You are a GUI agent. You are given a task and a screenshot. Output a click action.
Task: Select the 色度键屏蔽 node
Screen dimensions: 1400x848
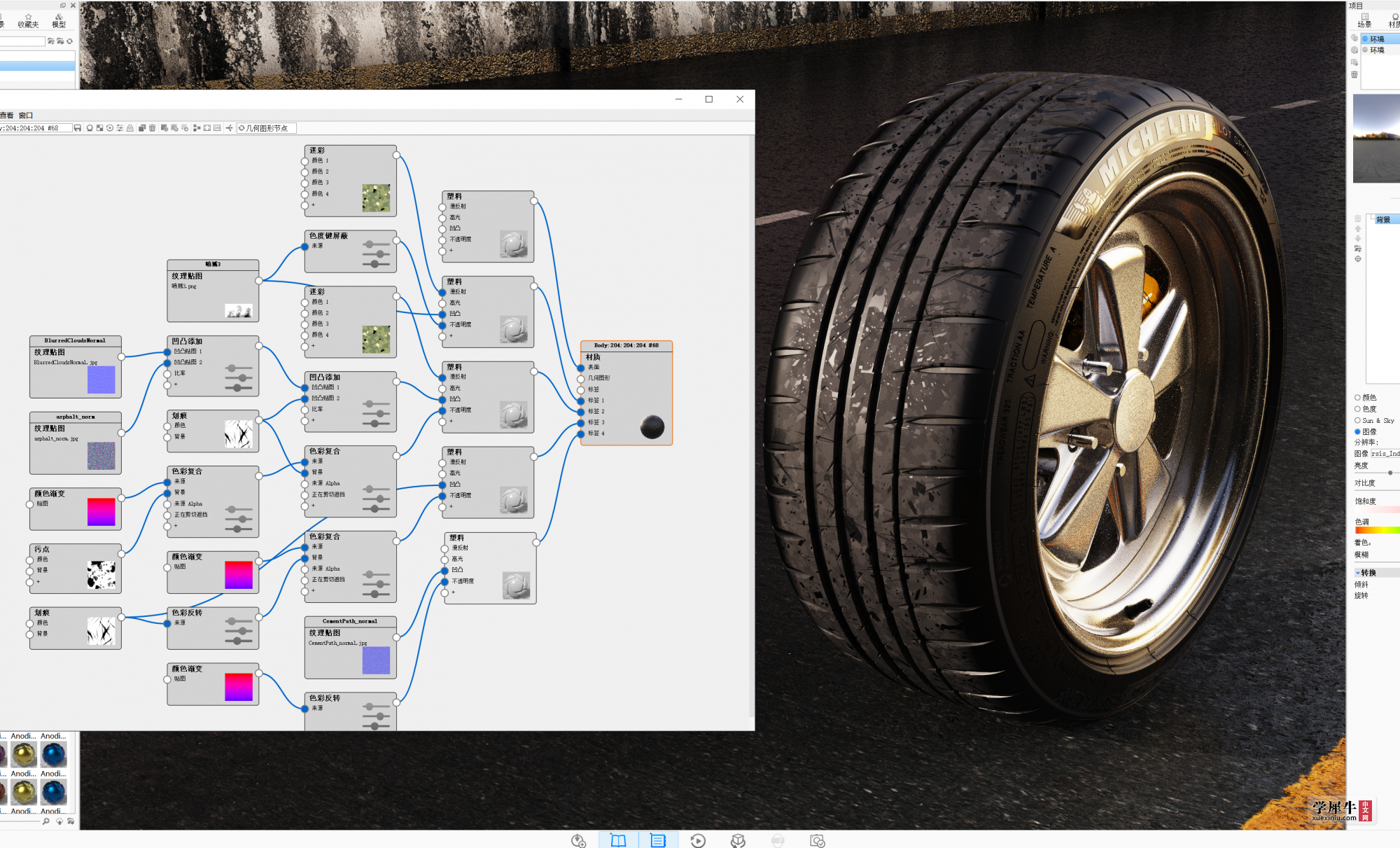point(350,251)
